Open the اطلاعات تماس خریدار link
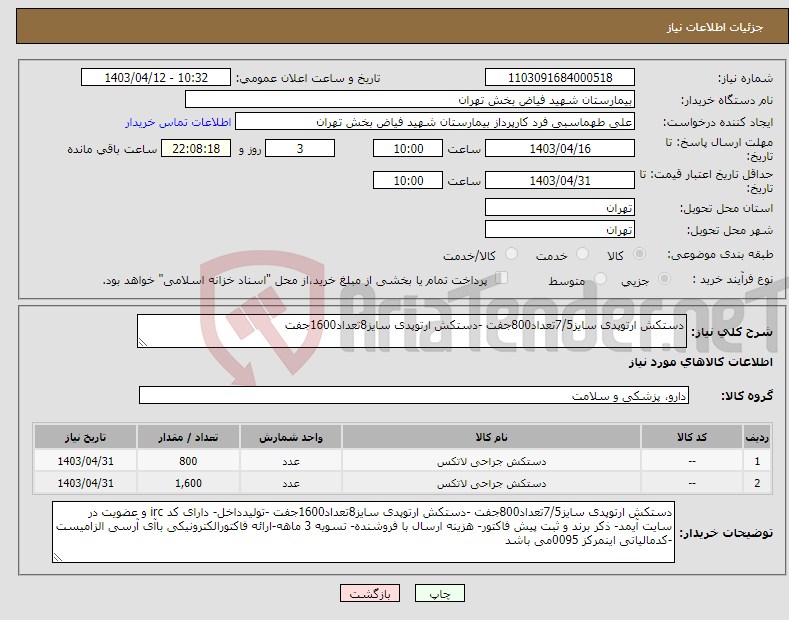The height and width of the screenshot is (620, 789). [x=178, y=122]
